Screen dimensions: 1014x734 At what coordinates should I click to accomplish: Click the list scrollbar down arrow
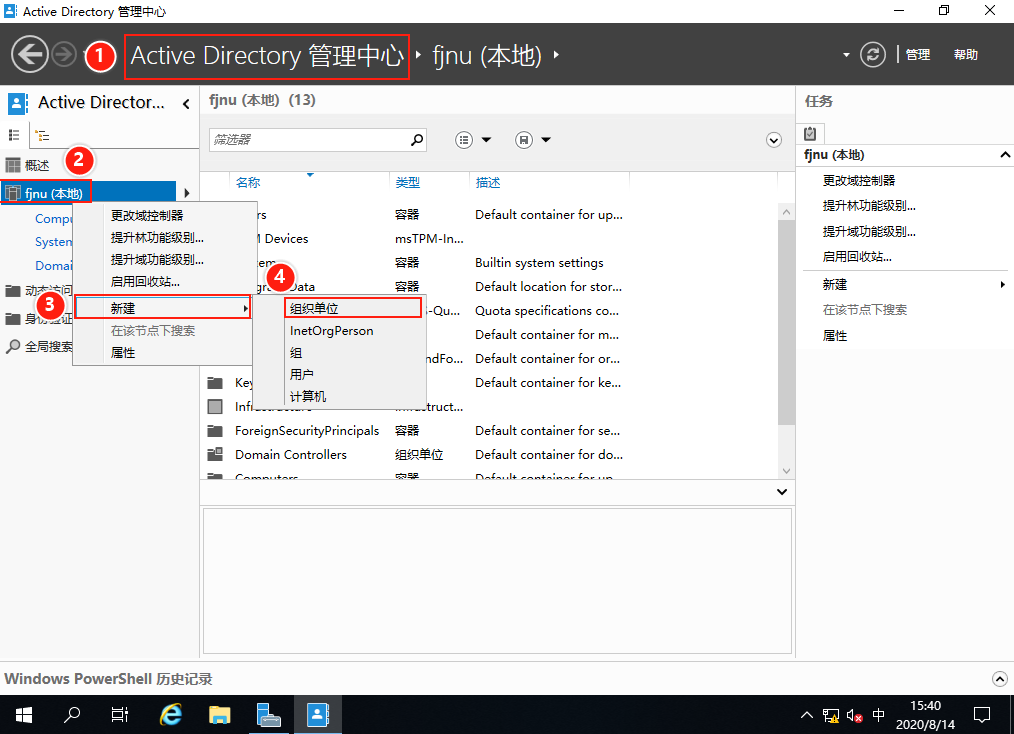pyautogui.click(x=786, y=471)
